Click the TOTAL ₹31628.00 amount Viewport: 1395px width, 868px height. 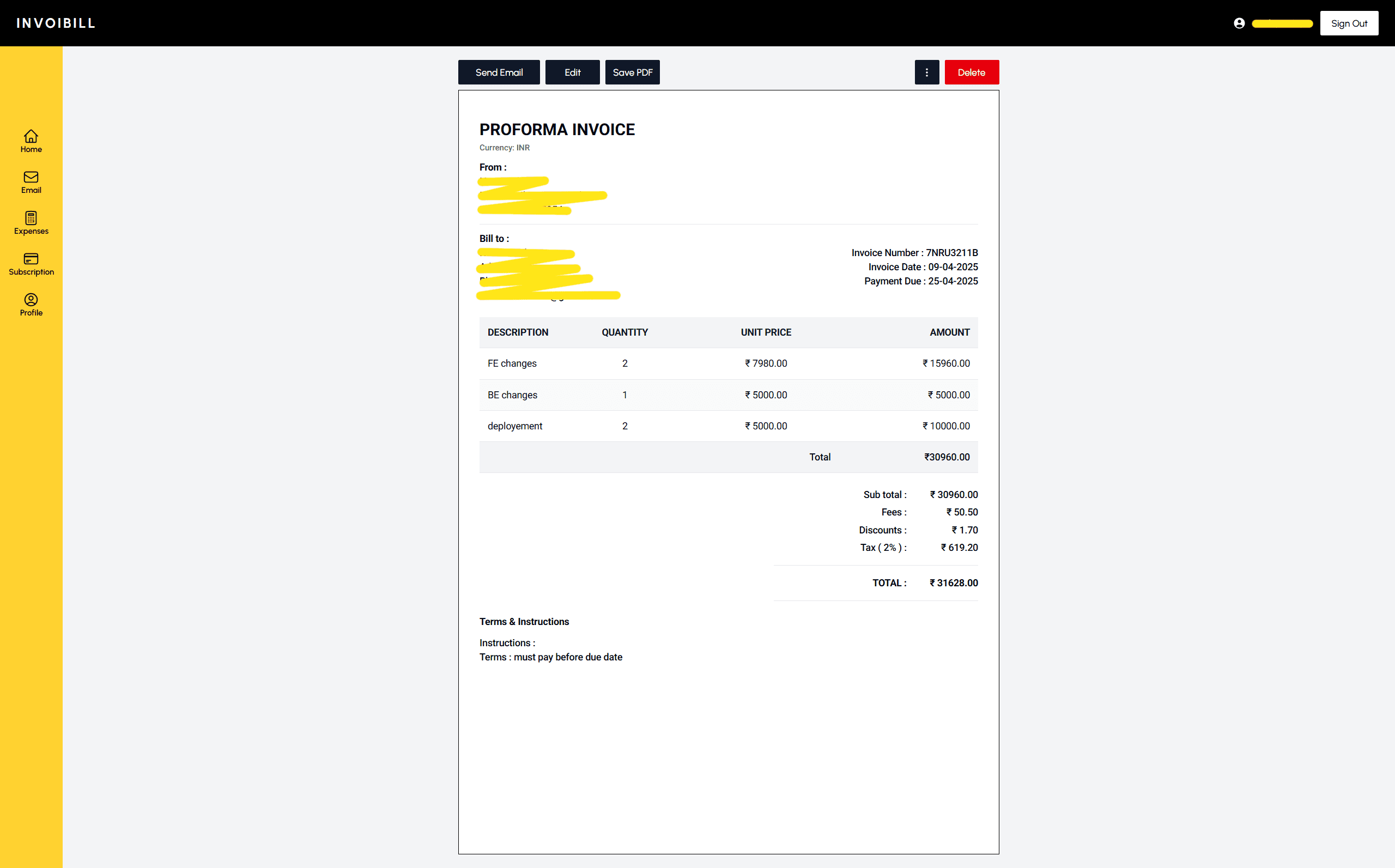coord(954,582)
